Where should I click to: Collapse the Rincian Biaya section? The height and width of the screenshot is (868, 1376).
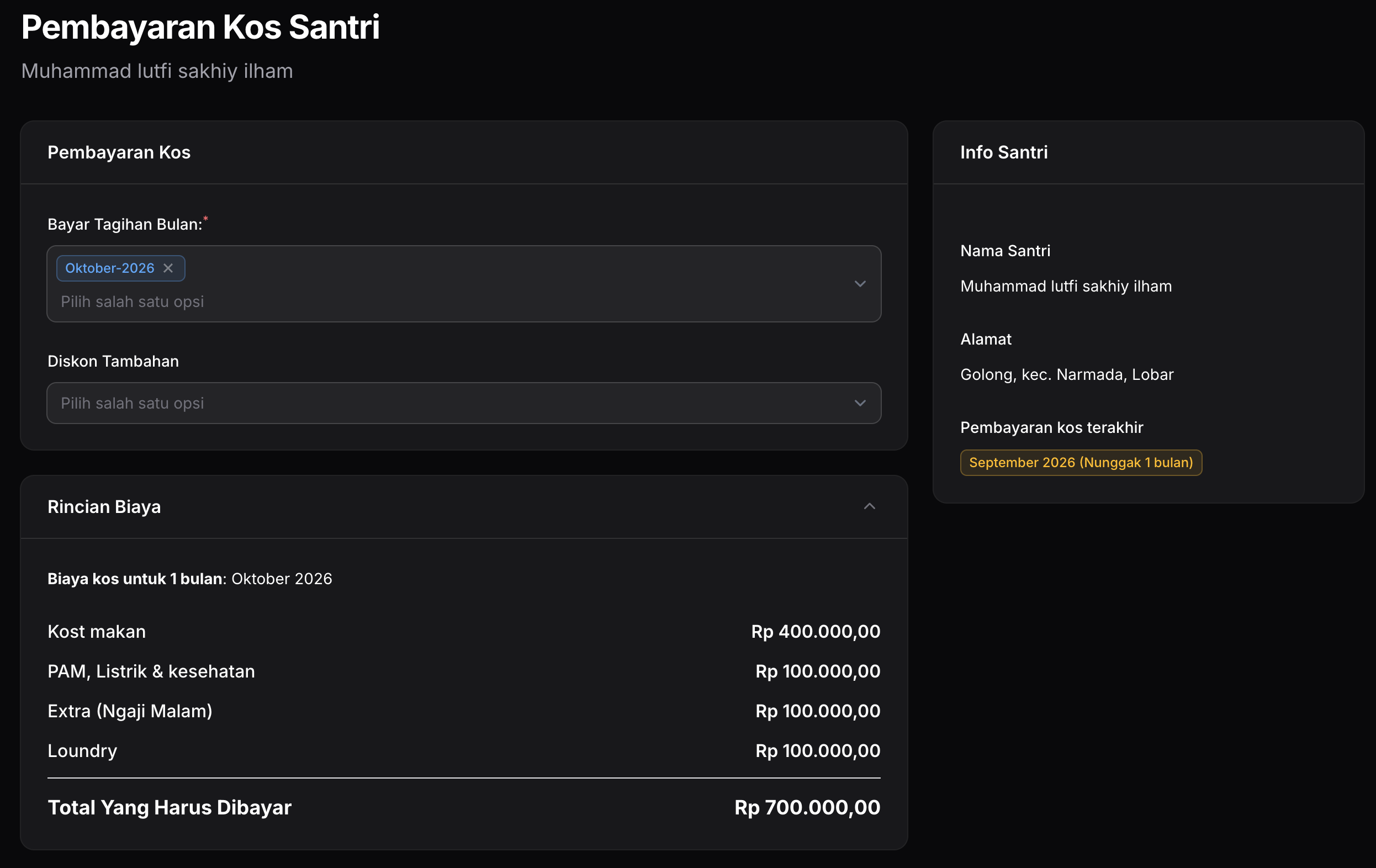tap(869, 506)
